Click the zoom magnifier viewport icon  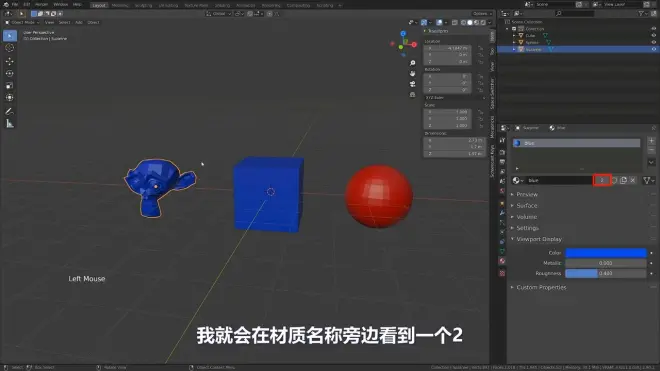tap(412, 63)
